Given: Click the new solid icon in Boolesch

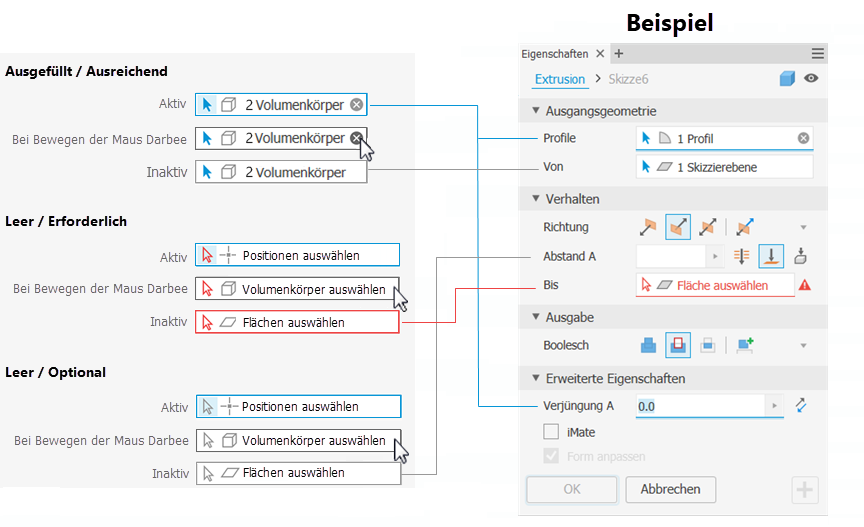Looking at the screenshot, I should click(744, 345).
